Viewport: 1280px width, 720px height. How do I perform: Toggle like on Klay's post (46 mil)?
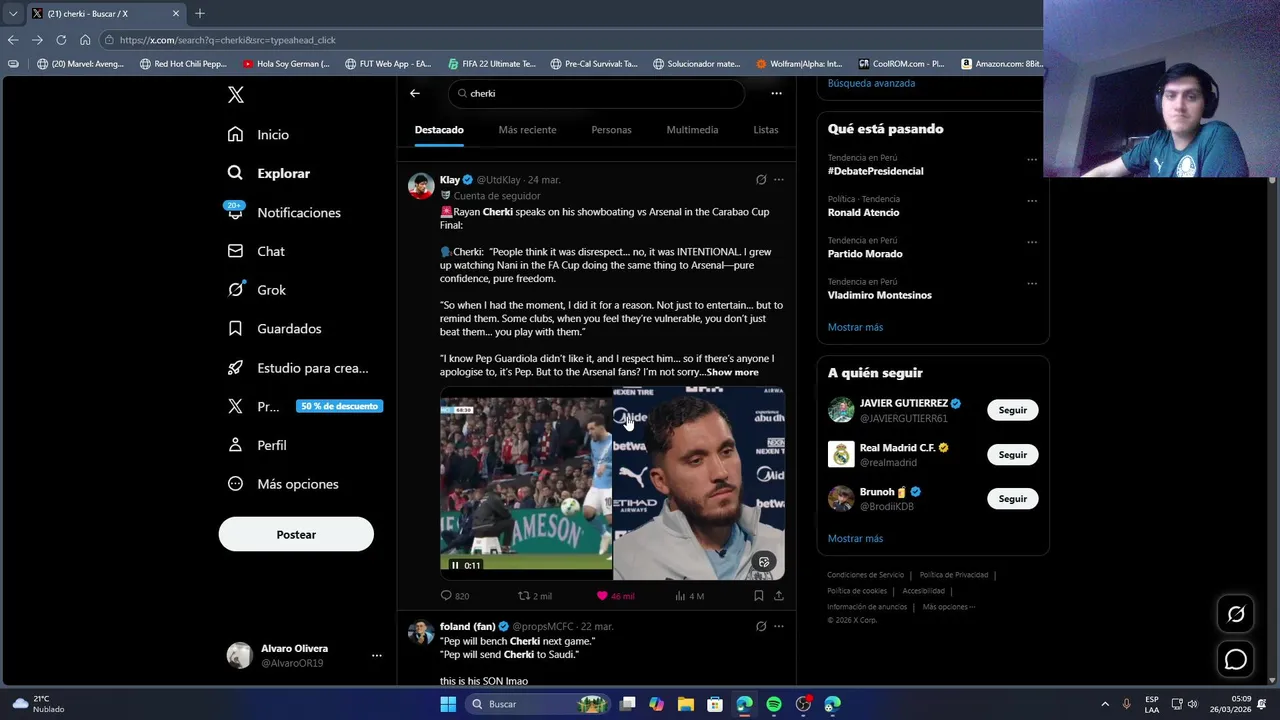615,596
